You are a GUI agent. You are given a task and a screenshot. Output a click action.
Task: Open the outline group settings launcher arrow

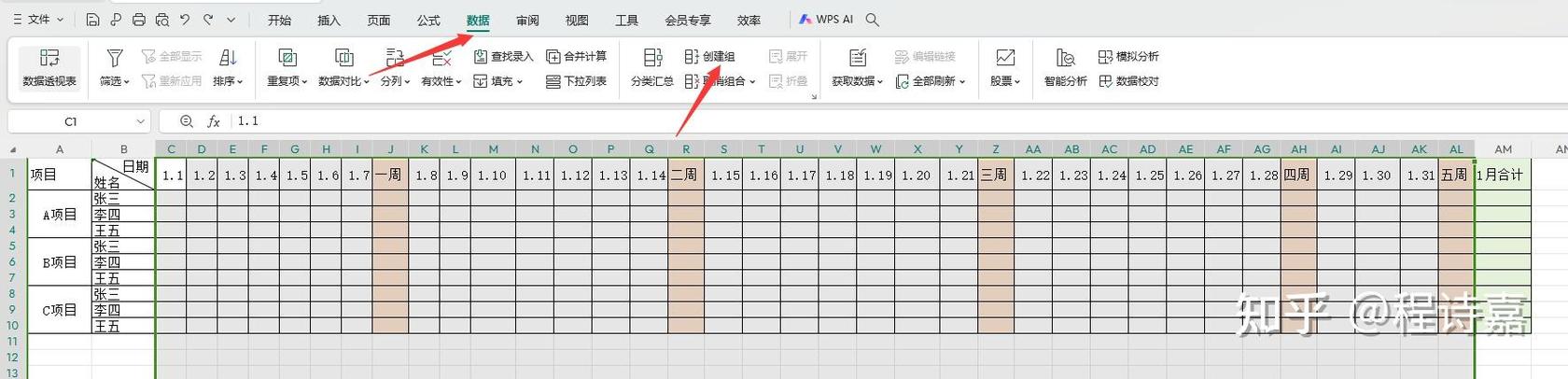point(814,96)
